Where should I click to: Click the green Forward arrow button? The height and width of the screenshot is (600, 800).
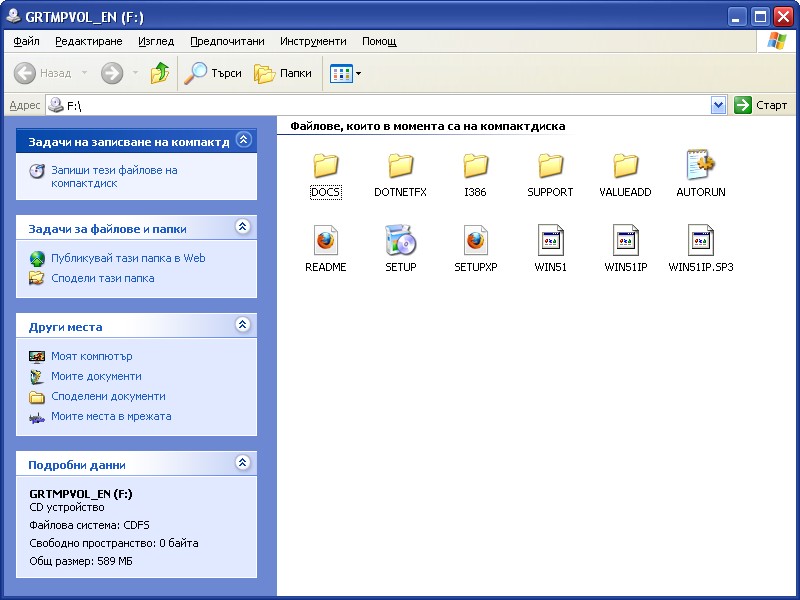112,73
